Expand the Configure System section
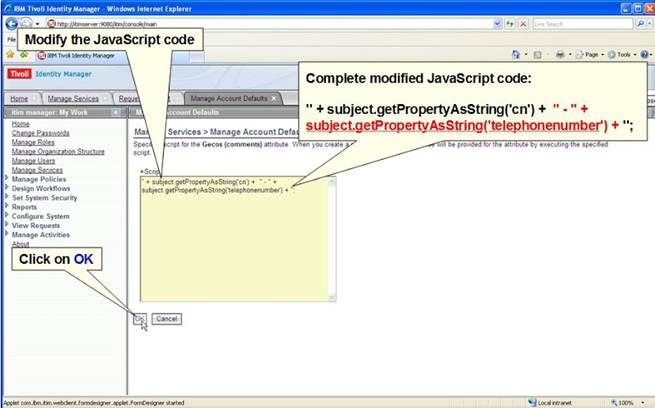 [7, 215]
